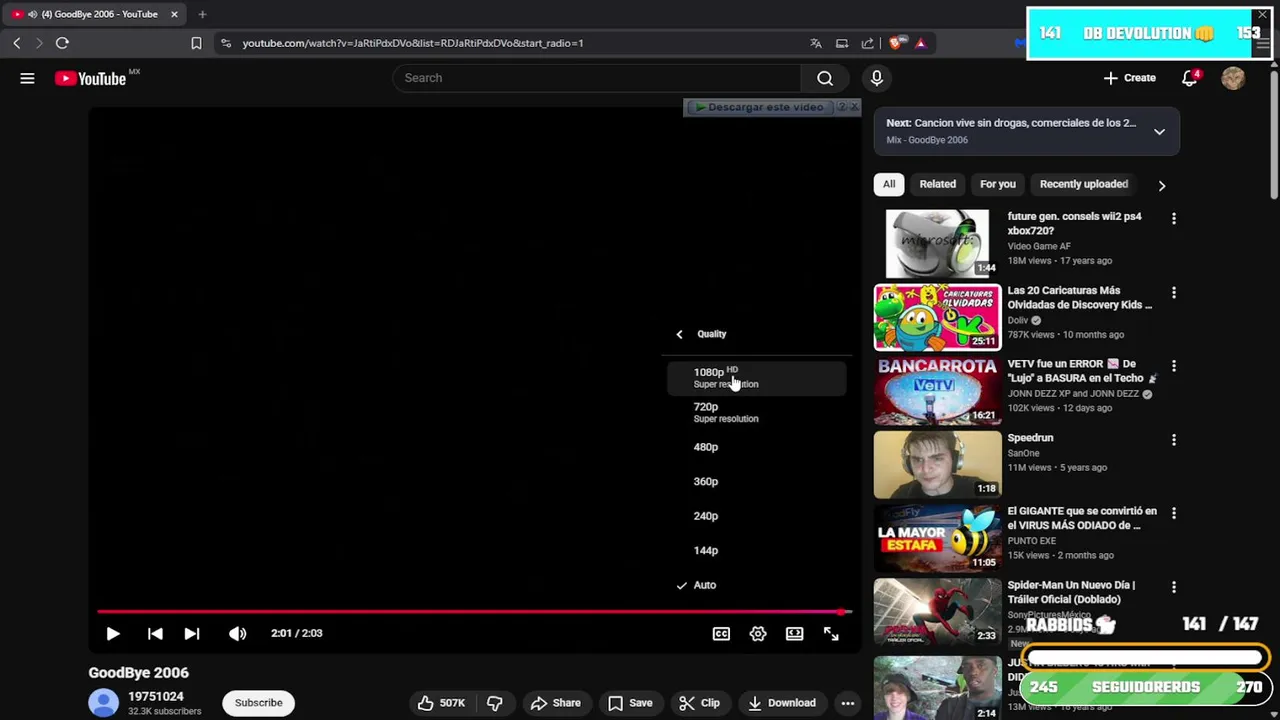The image size is (1280, 720).
Task: Open the 19751024 channel name link
Action: (156, 696)
